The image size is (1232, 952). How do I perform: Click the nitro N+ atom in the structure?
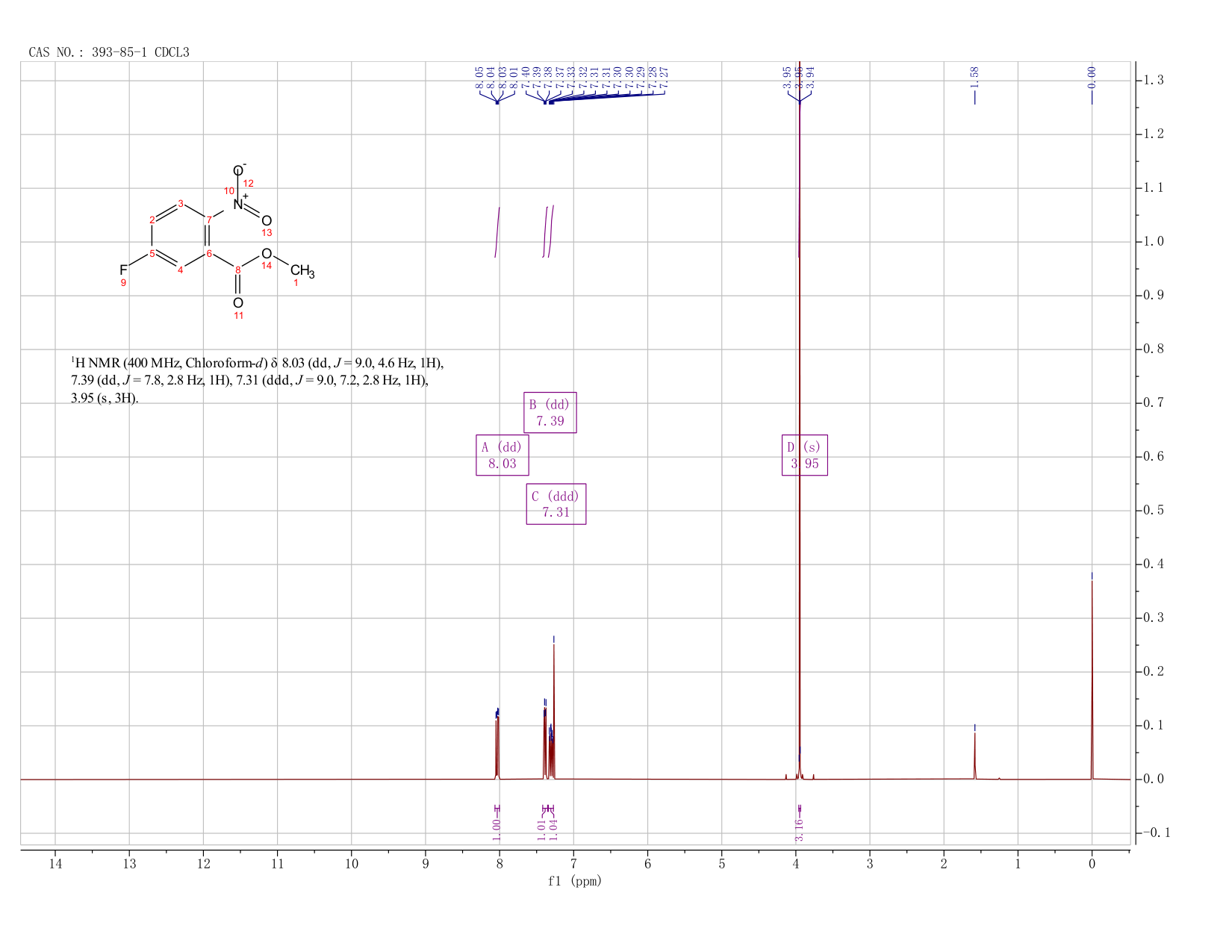(x=239, y=202)
